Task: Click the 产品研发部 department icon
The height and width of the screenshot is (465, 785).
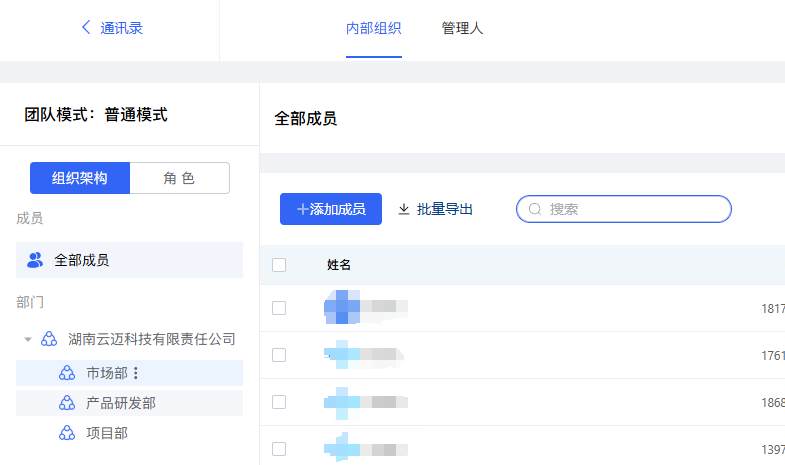Action: point(67,403)
